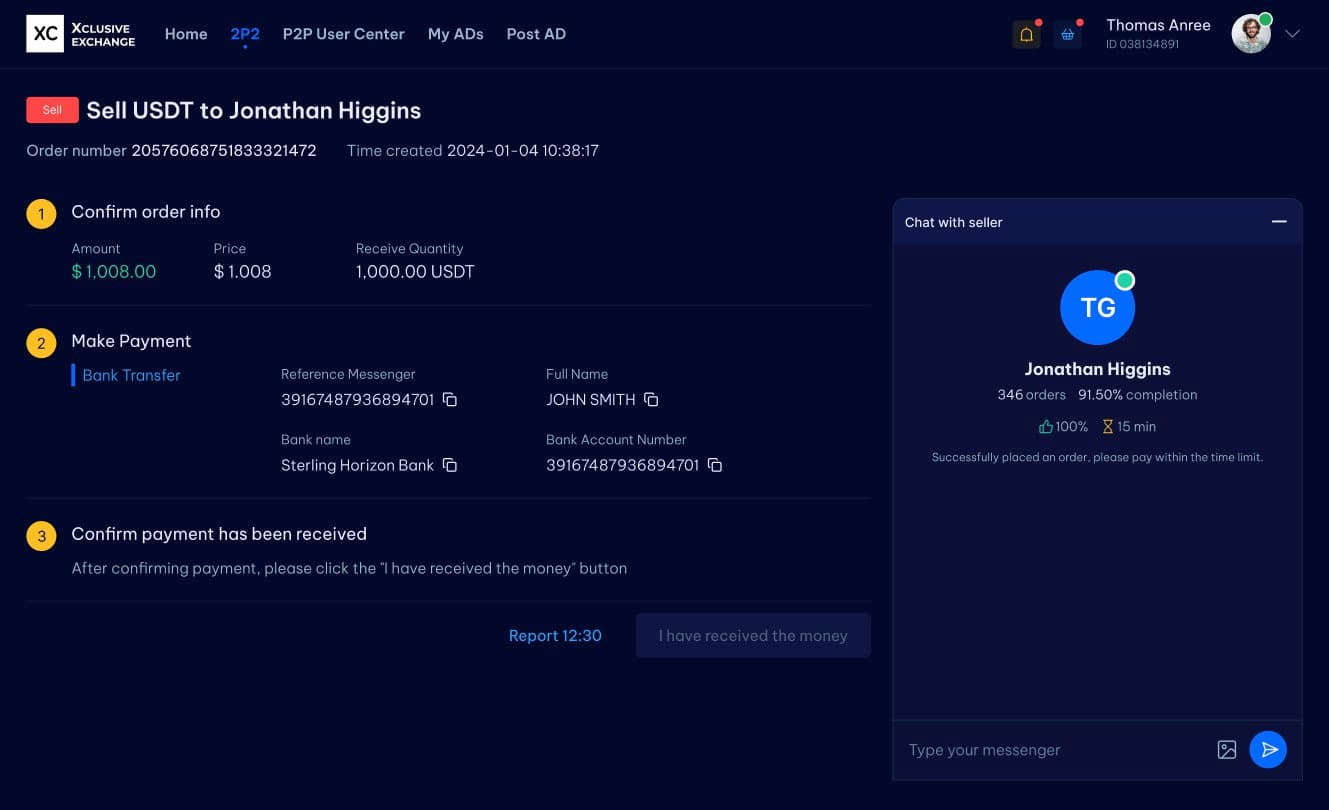The image size is (1329, 810).
Task: Open the My ADs section
Action: (x=455, y=33)
